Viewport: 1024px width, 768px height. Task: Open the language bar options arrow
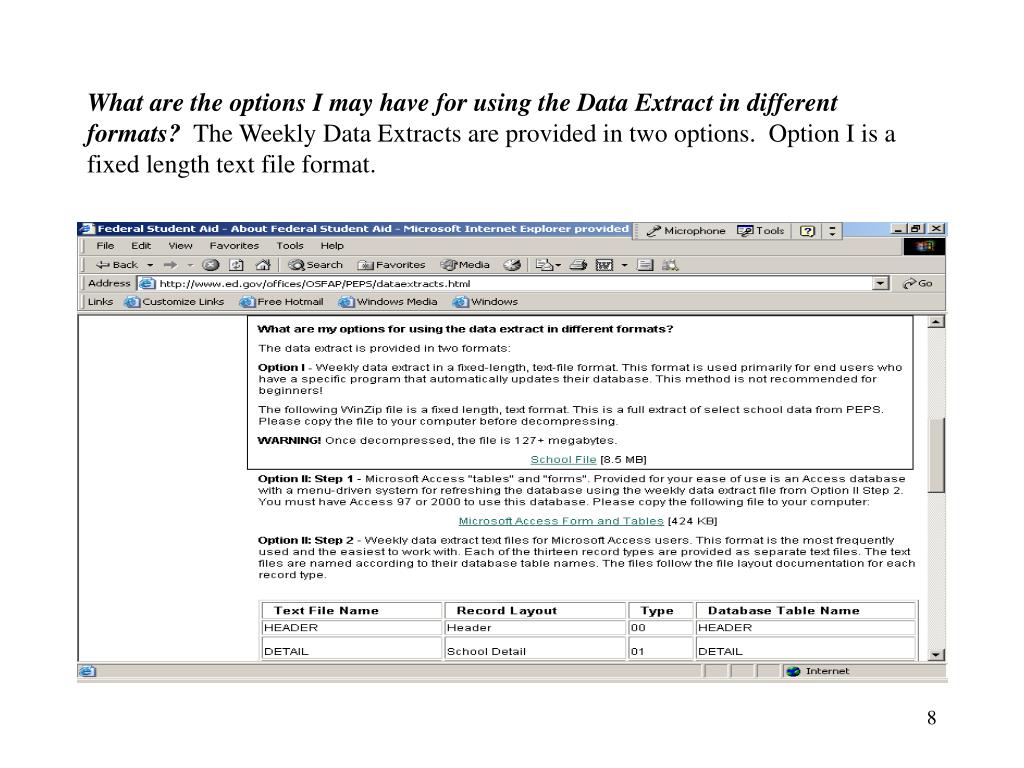[832, 231]
